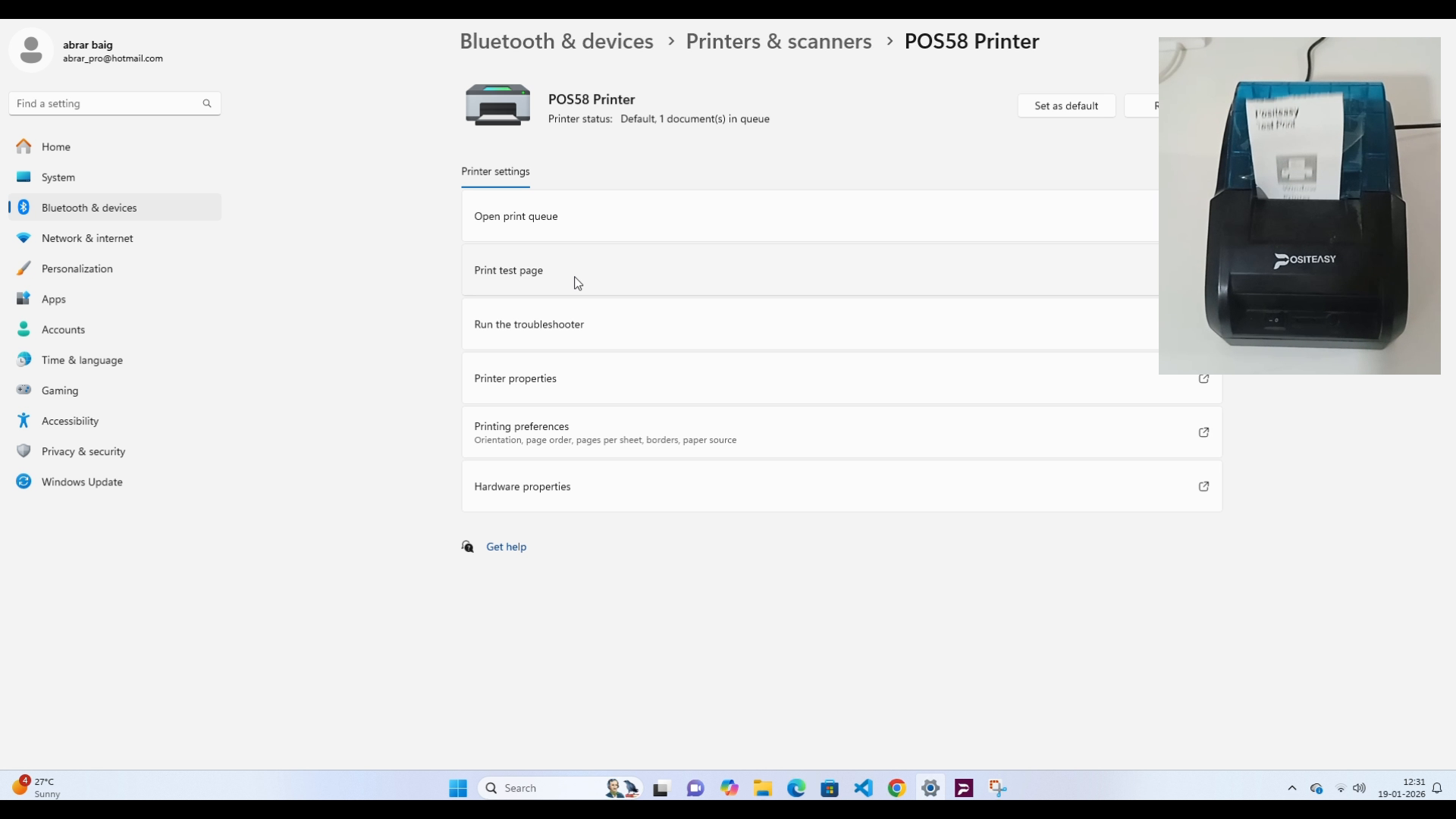This screenshot has height=819, width=1456.
Task: Navigate to Network & internet section
Action: pos(87,238)
